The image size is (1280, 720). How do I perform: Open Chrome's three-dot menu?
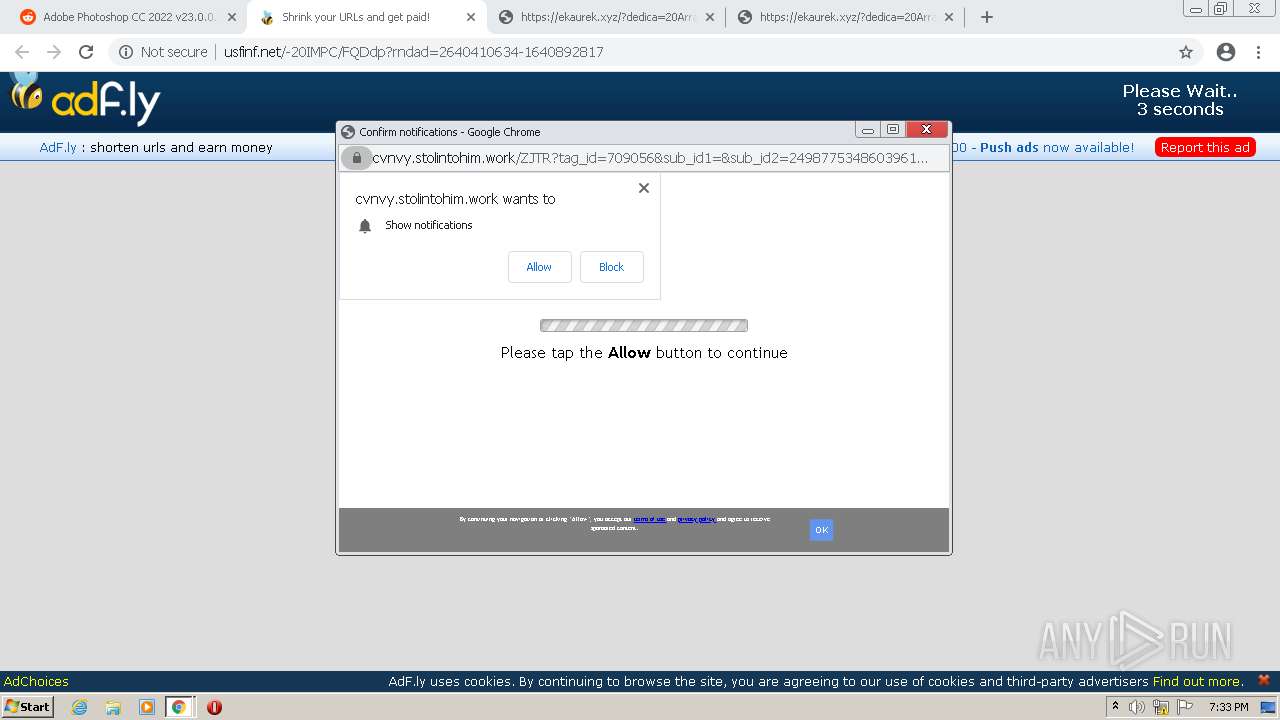tap(1258, 52)
